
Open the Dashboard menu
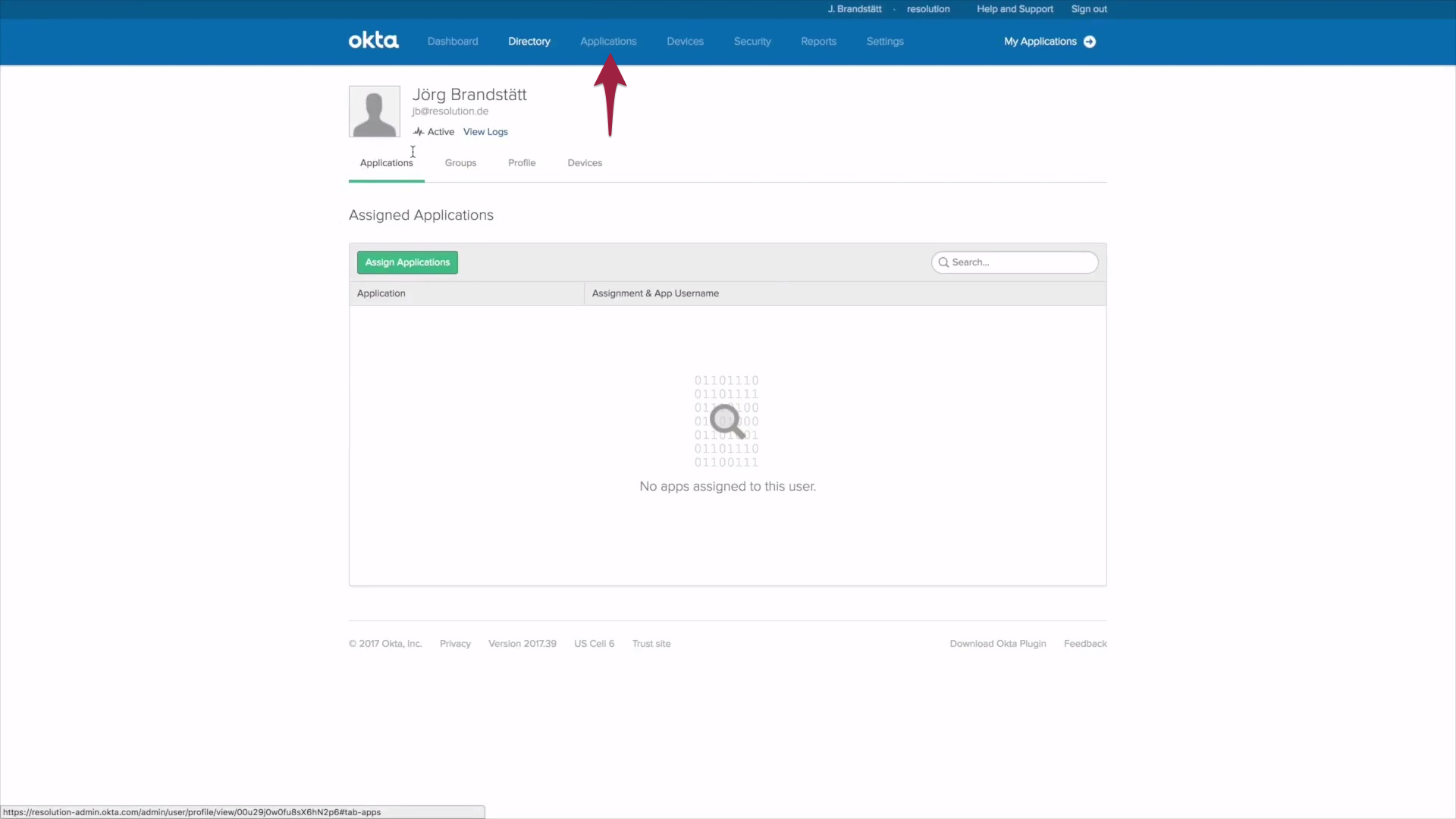tap(453, 42)
